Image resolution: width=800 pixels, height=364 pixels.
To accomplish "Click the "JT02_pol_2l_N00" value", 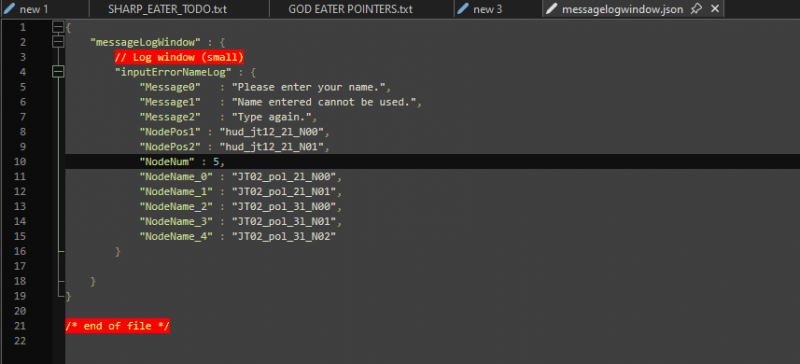I will 284,177.
